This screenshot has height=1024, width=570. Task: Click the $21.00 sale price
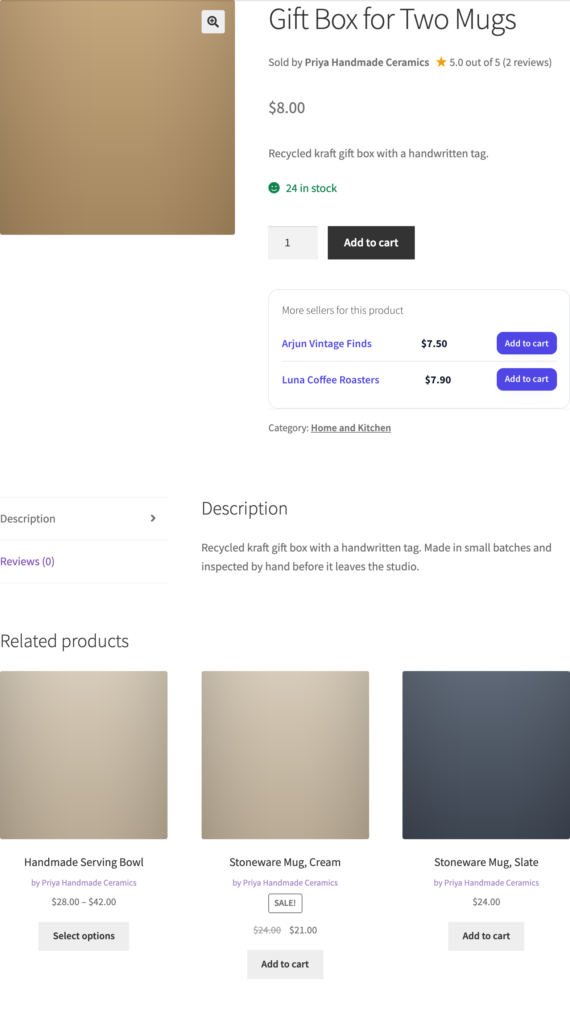point(303,930)
